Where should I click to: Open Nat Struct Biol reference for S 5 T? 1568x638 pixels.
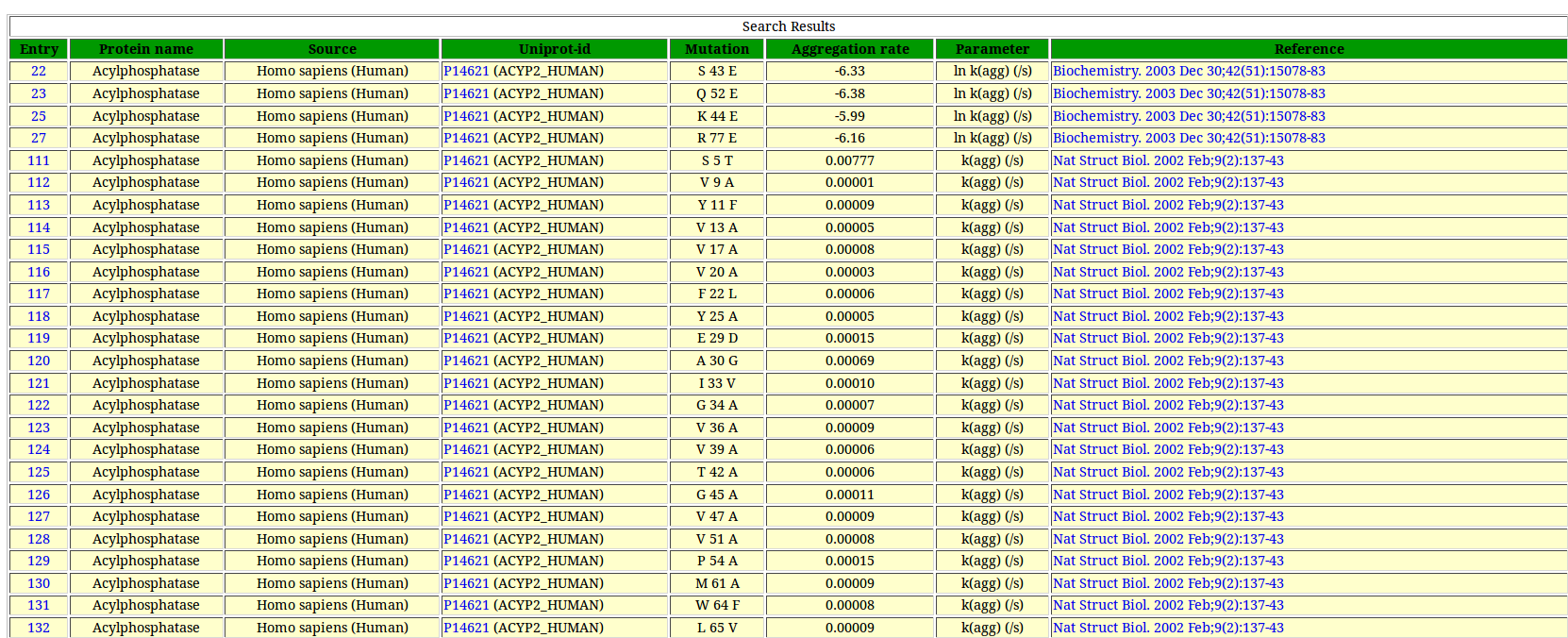pyautogui.click(x=1168, y=160)
